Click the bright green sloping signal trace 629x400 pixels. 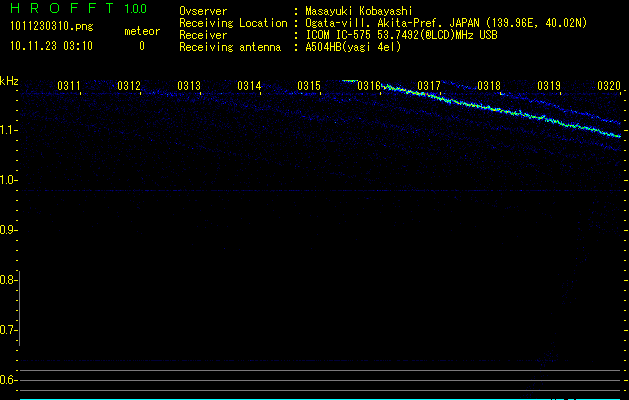501,111
